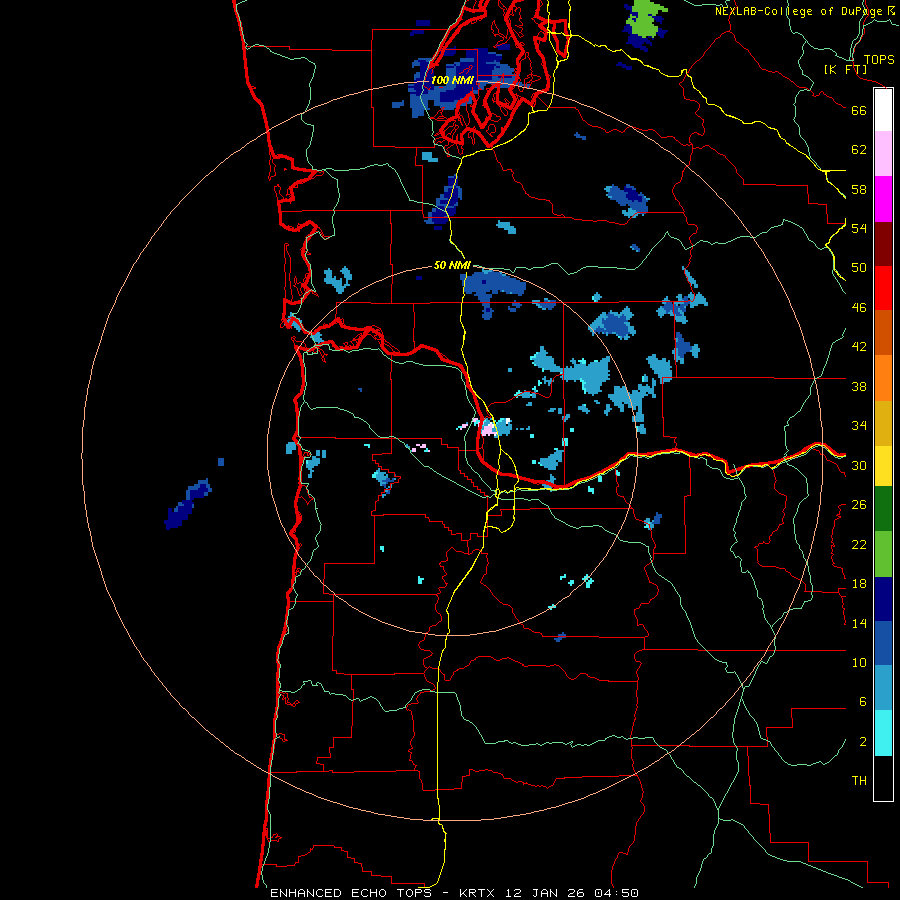Click the dark green legend swatch
The image size is (900, 900).
(x=883, y=509)
